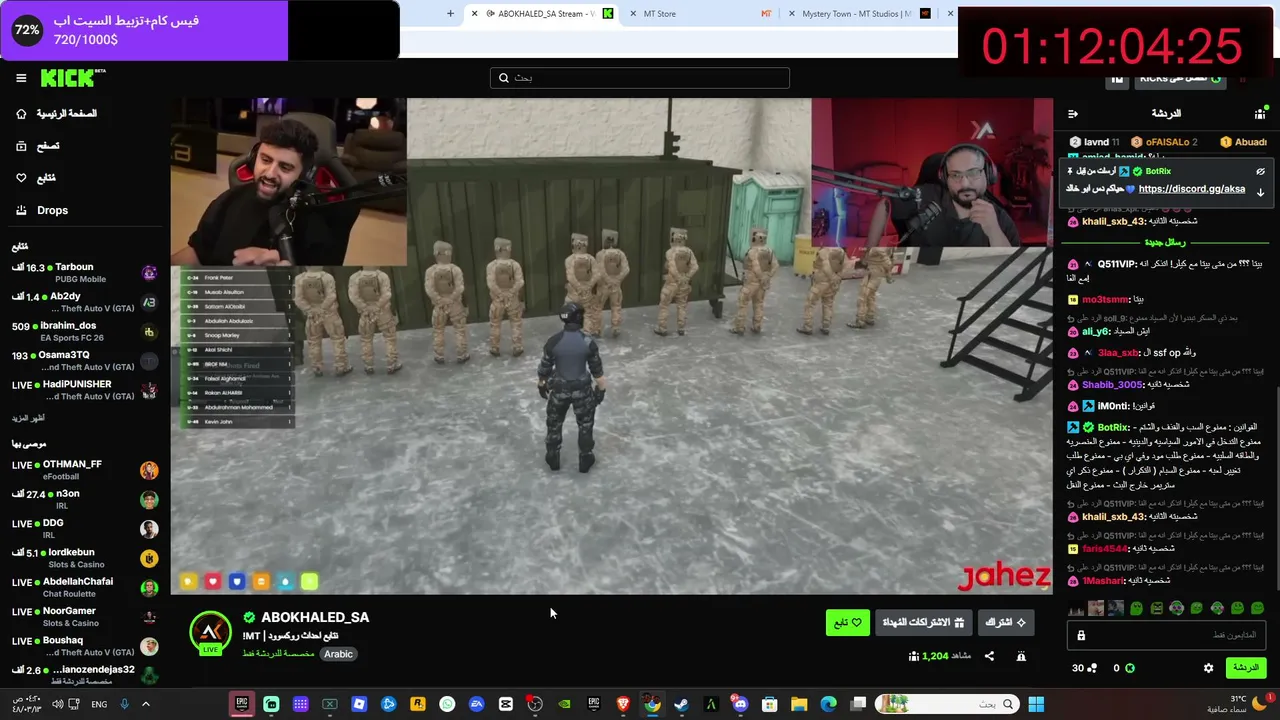Open Discord from the taskbar
Image resolution: width=1280 pixels, height=720 pixels.
740,704
